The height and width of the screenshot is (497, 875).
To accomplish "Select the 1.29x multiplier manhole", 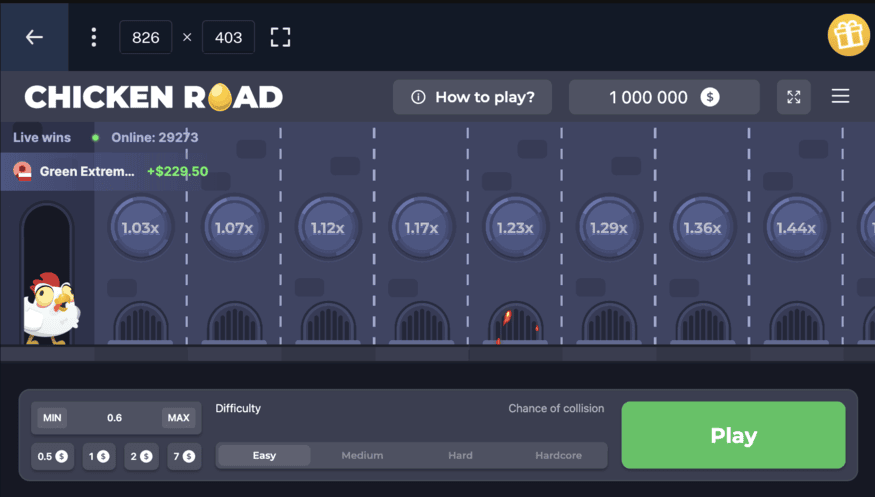I will (x=609, y=228).
